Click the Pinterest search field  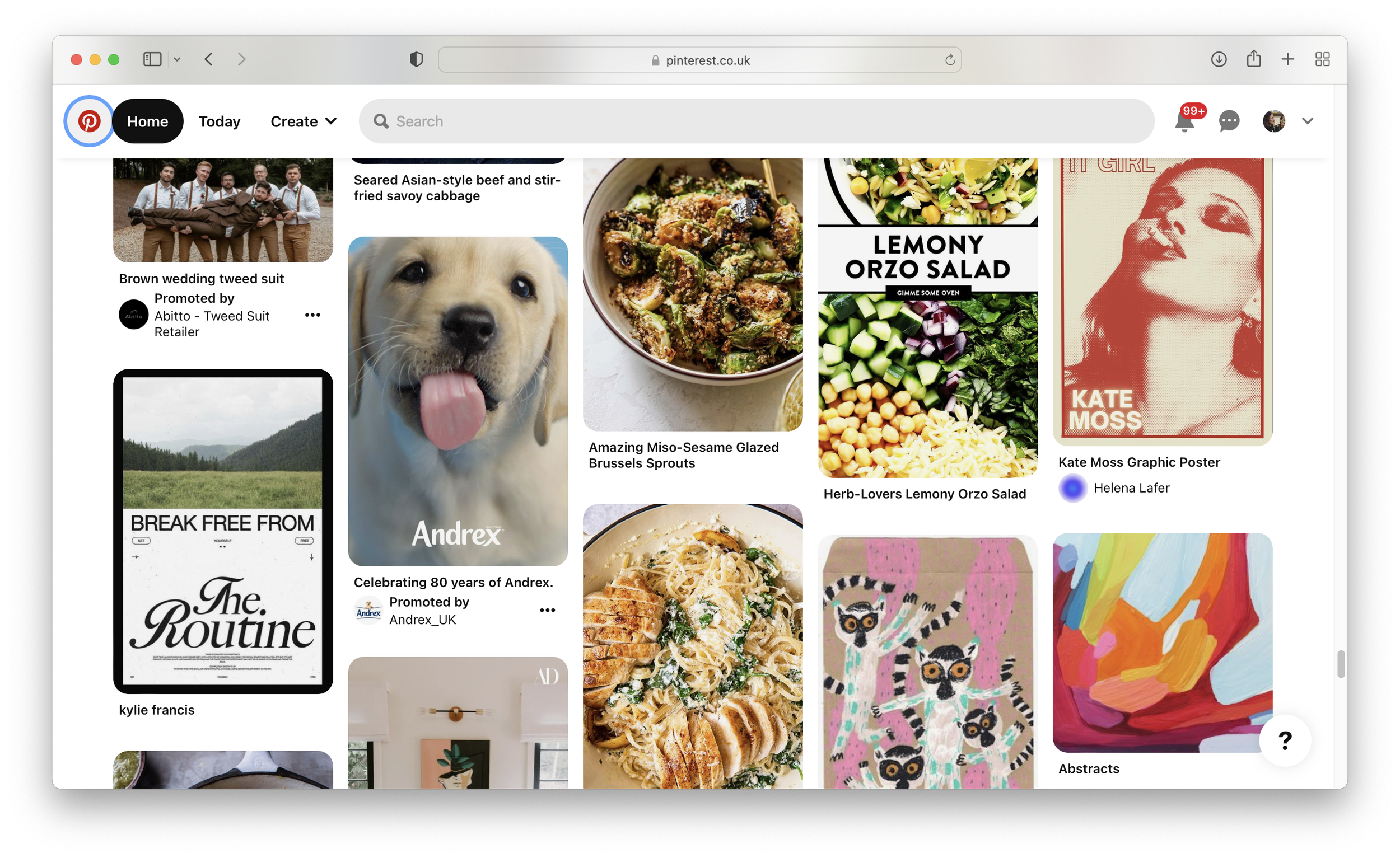(755, 121)
